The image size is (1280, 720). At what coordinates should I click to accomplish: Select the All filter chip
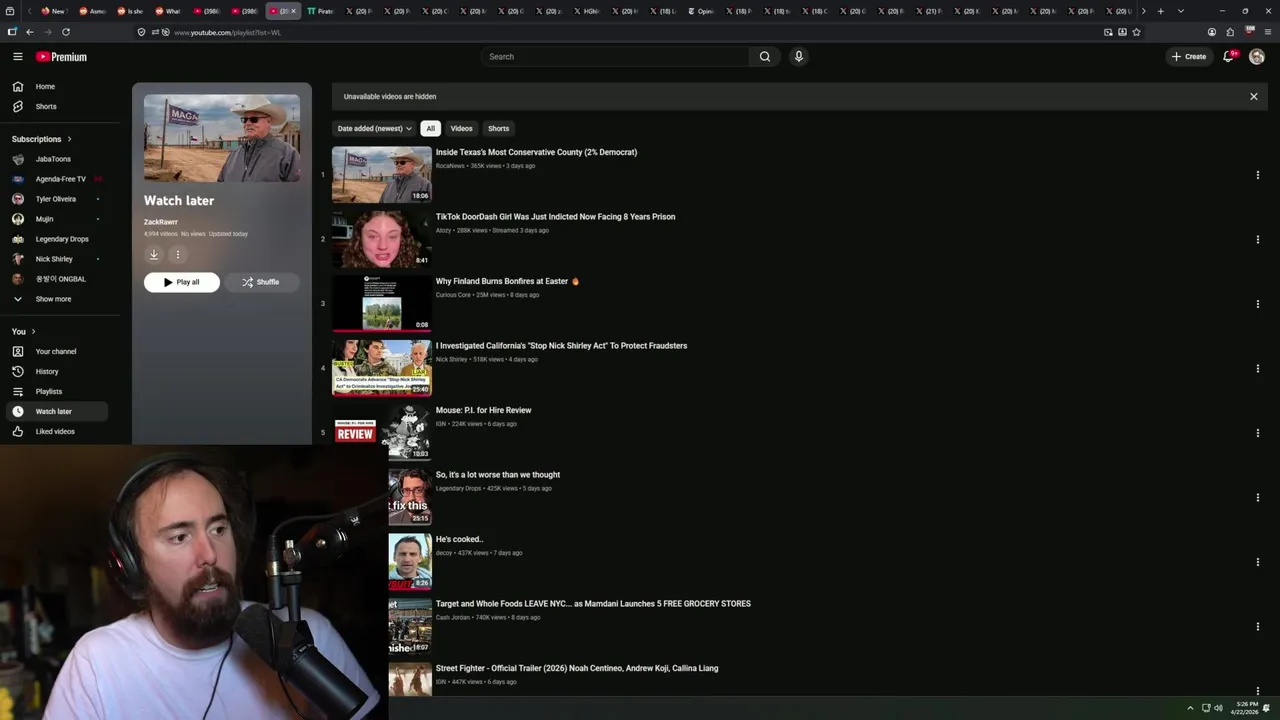point(430,128)
